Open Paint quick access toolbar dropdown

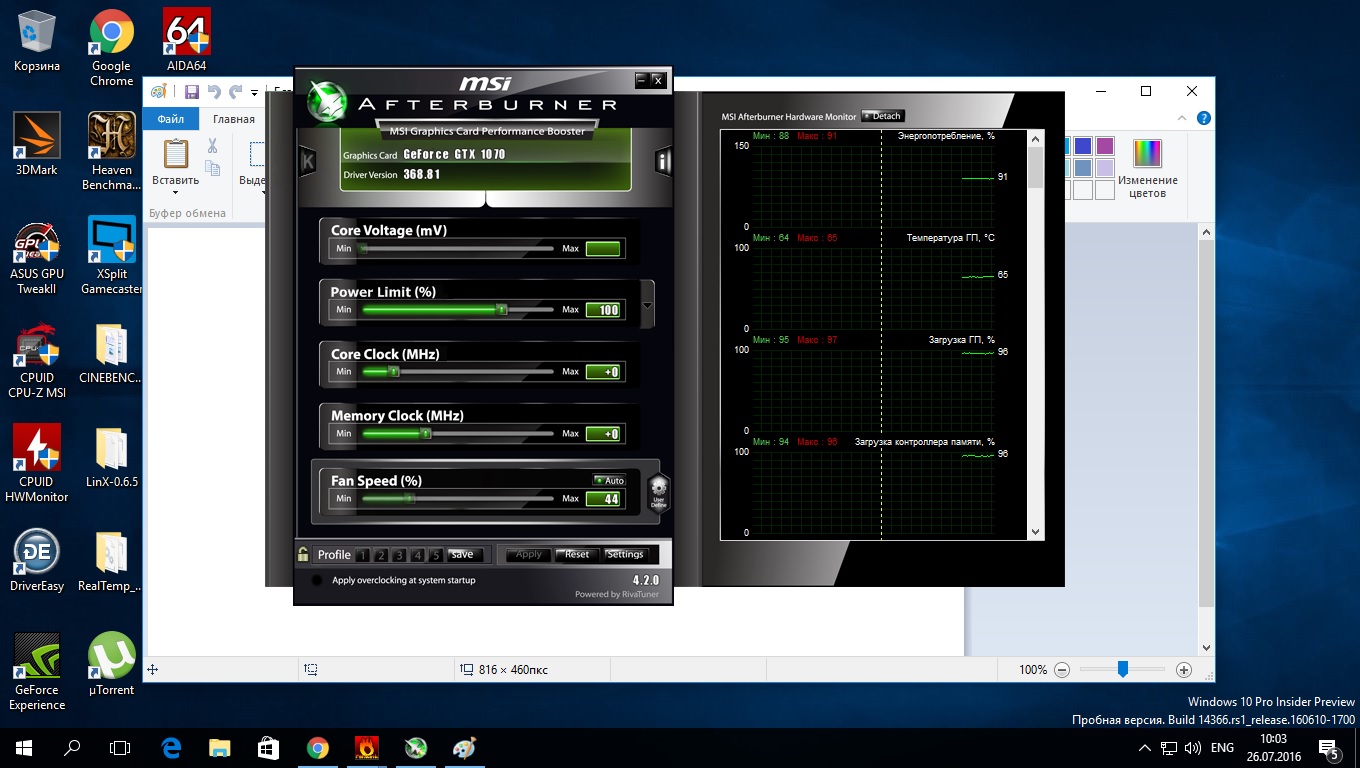coord(255,93)
